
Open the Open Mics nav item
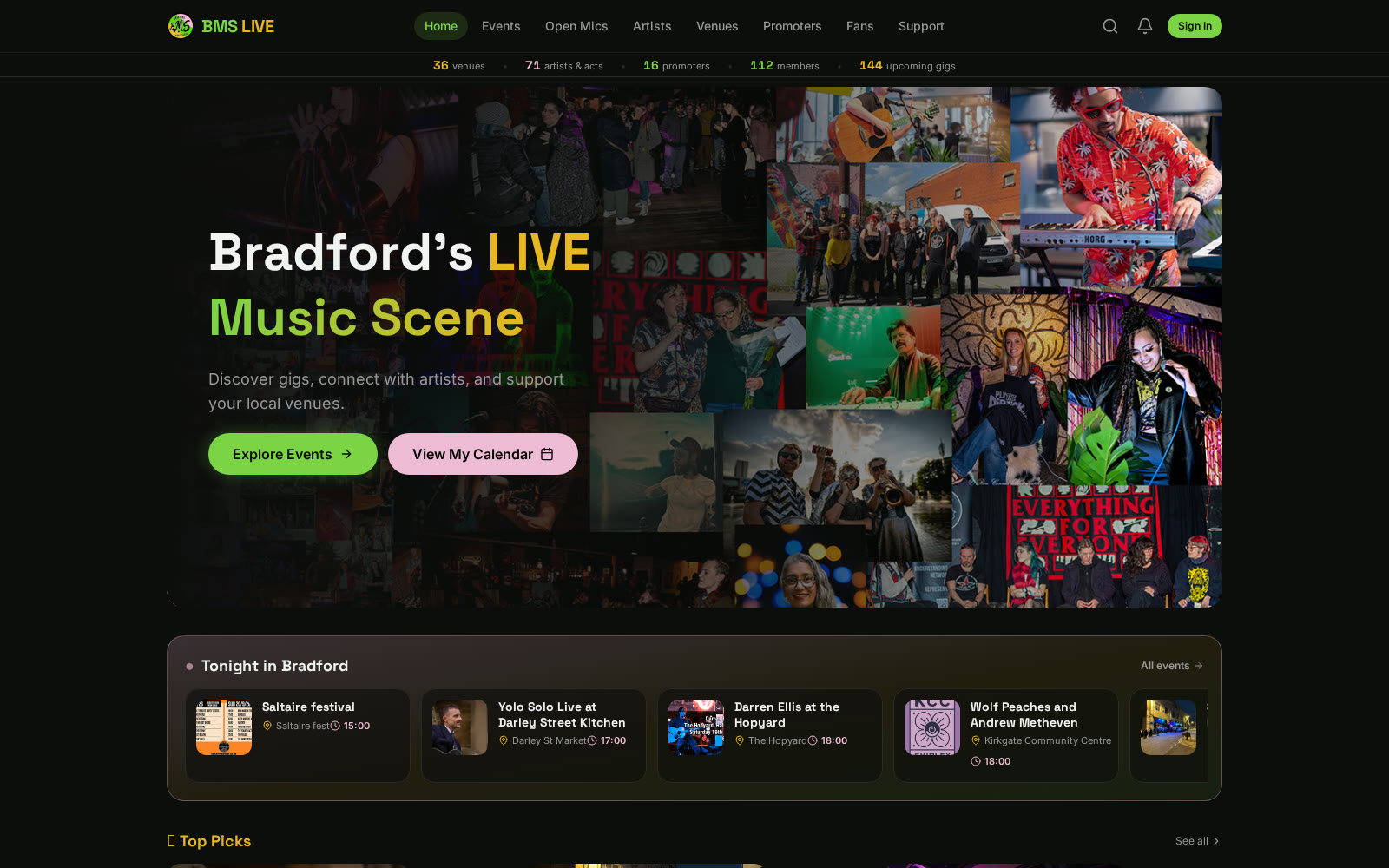pos(576,26)
